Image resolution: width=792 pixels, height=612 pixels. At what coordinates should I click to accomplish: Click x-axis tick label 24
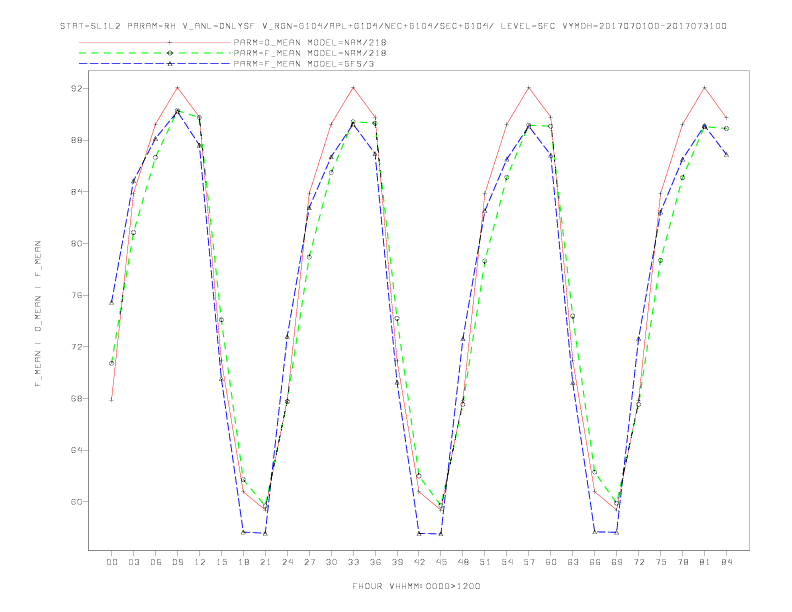click(287, 562)
